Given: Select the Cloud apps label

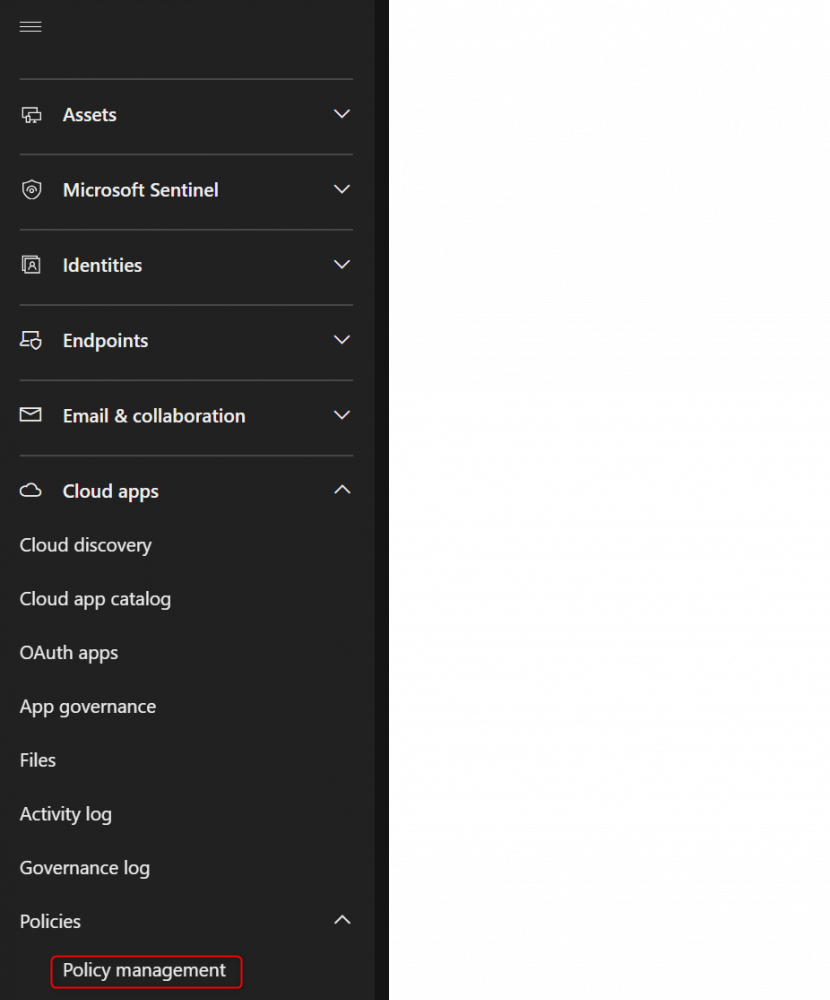Looking at the screenshot, I should [x=111, y=492].
